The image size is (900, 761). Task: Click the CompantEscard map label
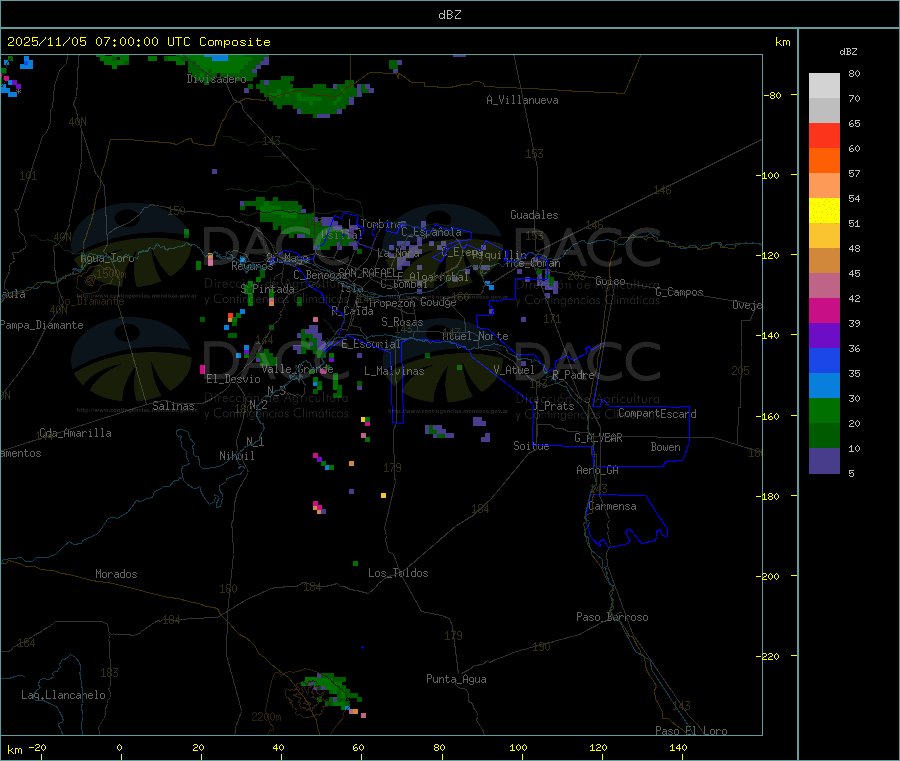(x=657, y=414)
